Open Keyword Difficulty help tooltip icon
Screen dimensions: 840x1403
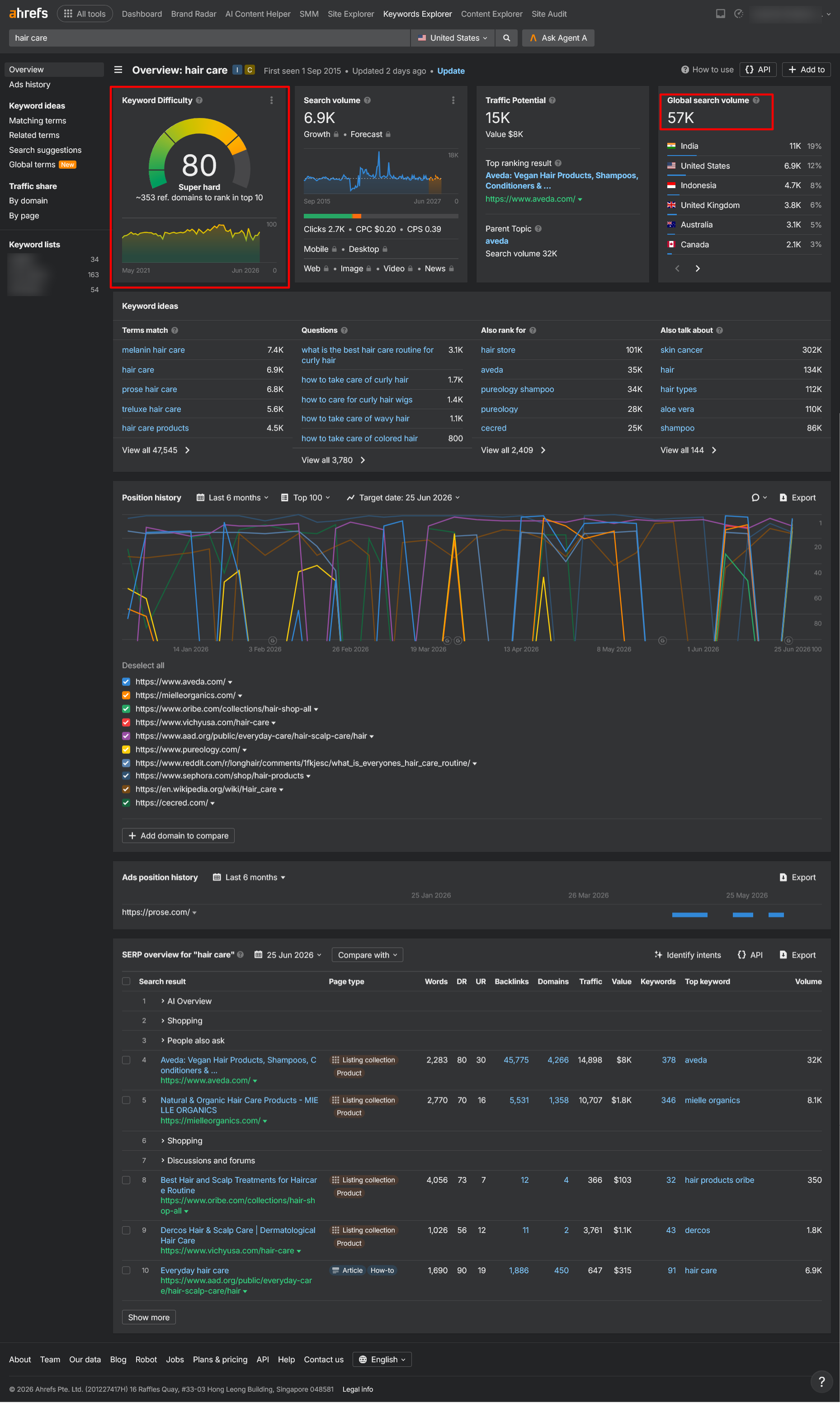[x=199, y=100]
